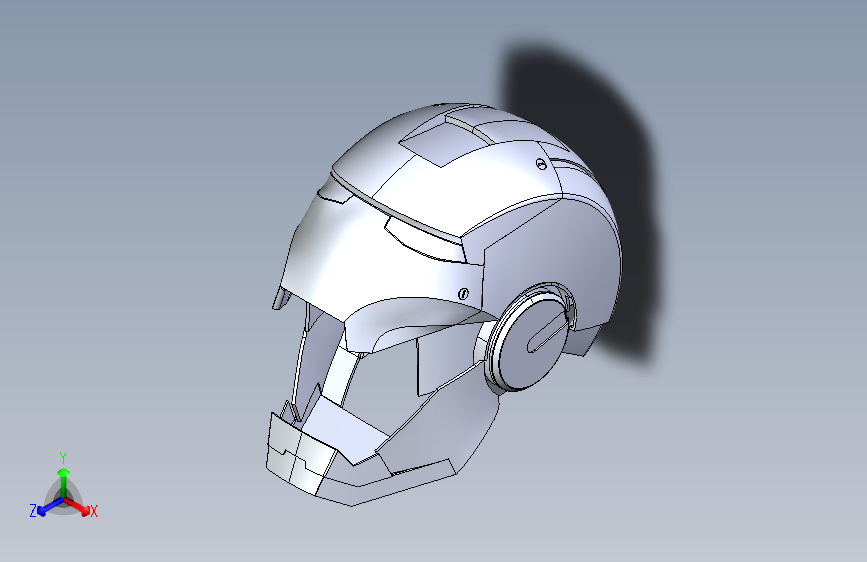Select the small screw on top of helmet

pyautogui.click(x=541, y=164)
